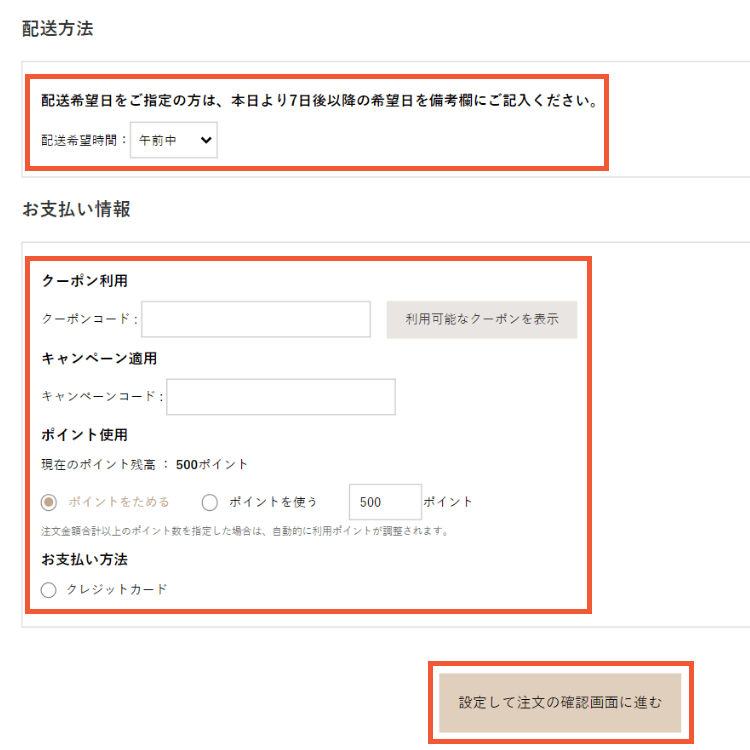Viewport: 750px width, 750px height.
Task: Click 設定して注文の確認画面に進む button
Action: pos(560,702)
